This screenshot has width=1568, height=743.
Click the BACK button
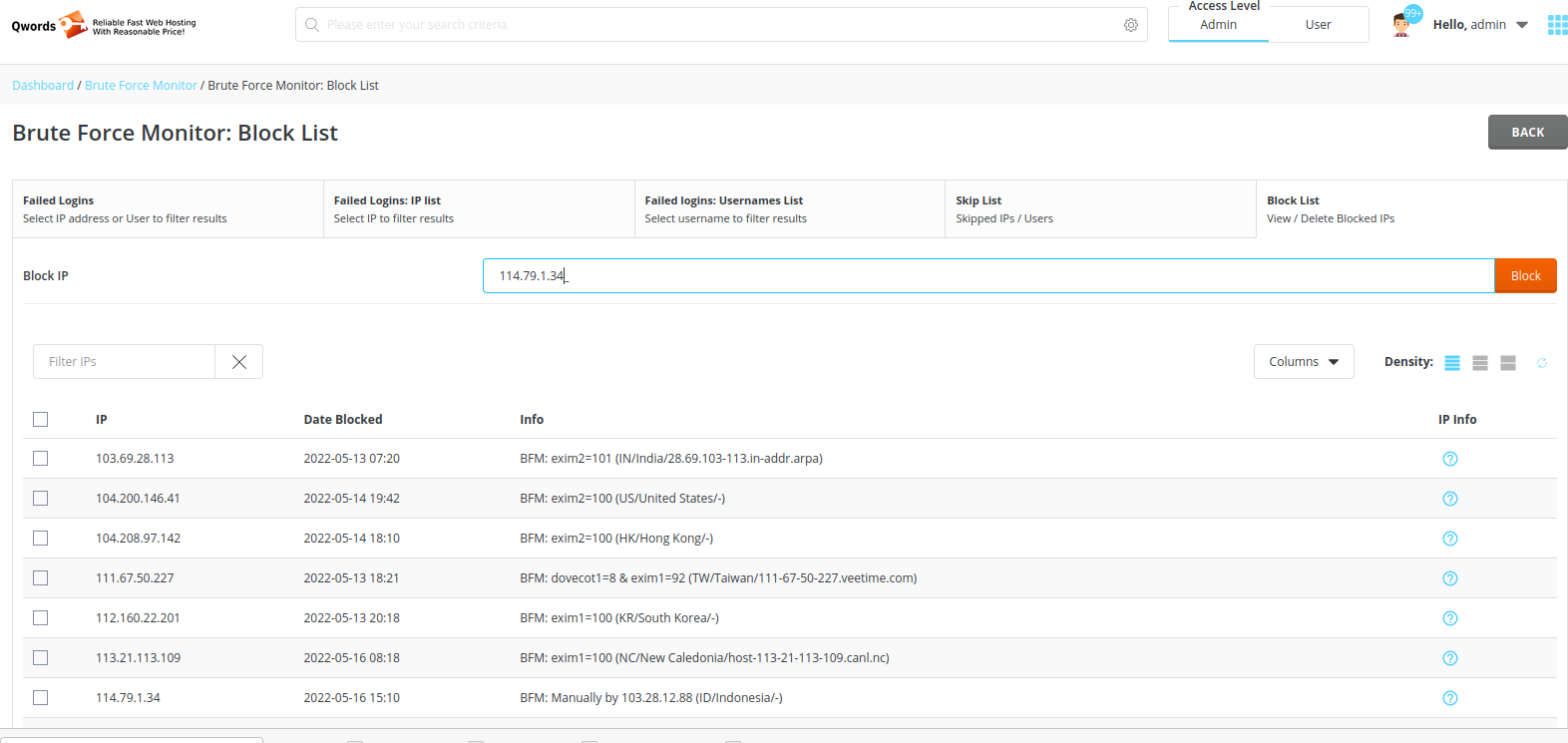1528,133
